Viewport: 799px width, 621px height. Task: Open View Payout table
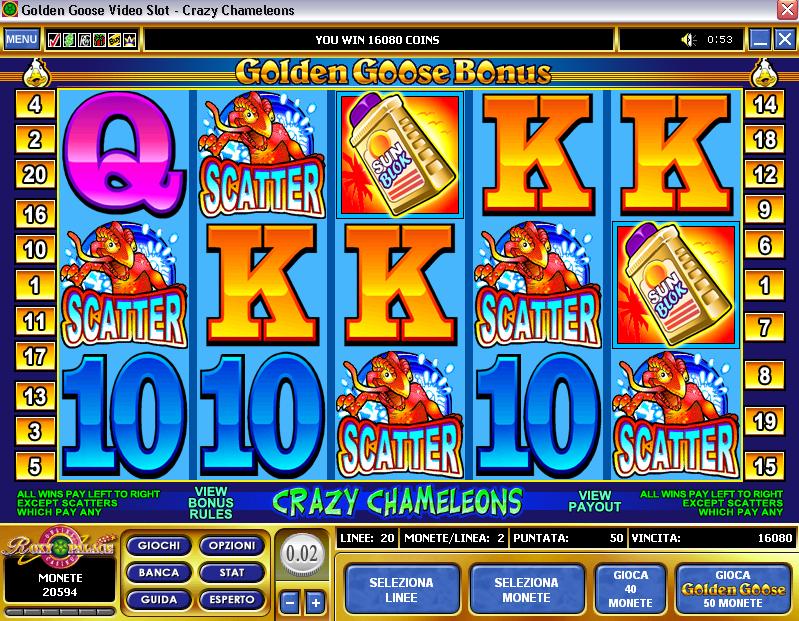pos(595,501)
